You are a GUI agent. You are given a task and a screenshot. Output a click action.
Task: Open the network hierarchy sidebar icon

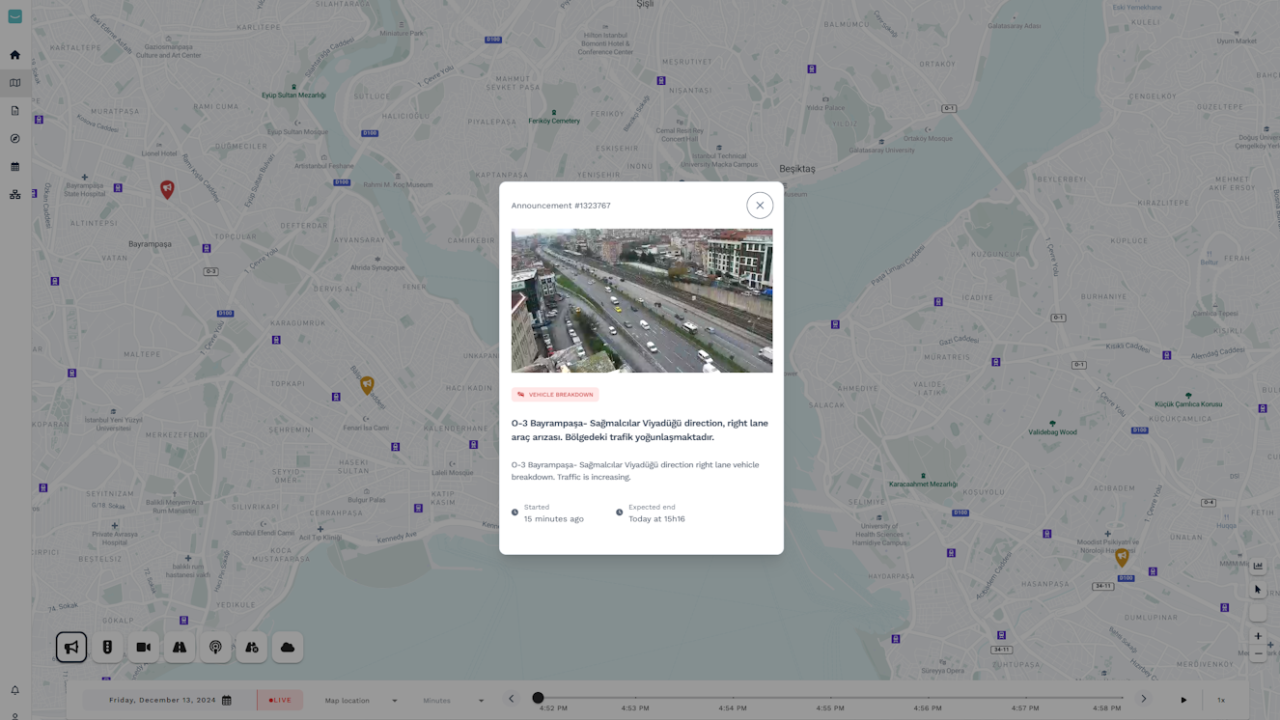click(x=15, y=194)
